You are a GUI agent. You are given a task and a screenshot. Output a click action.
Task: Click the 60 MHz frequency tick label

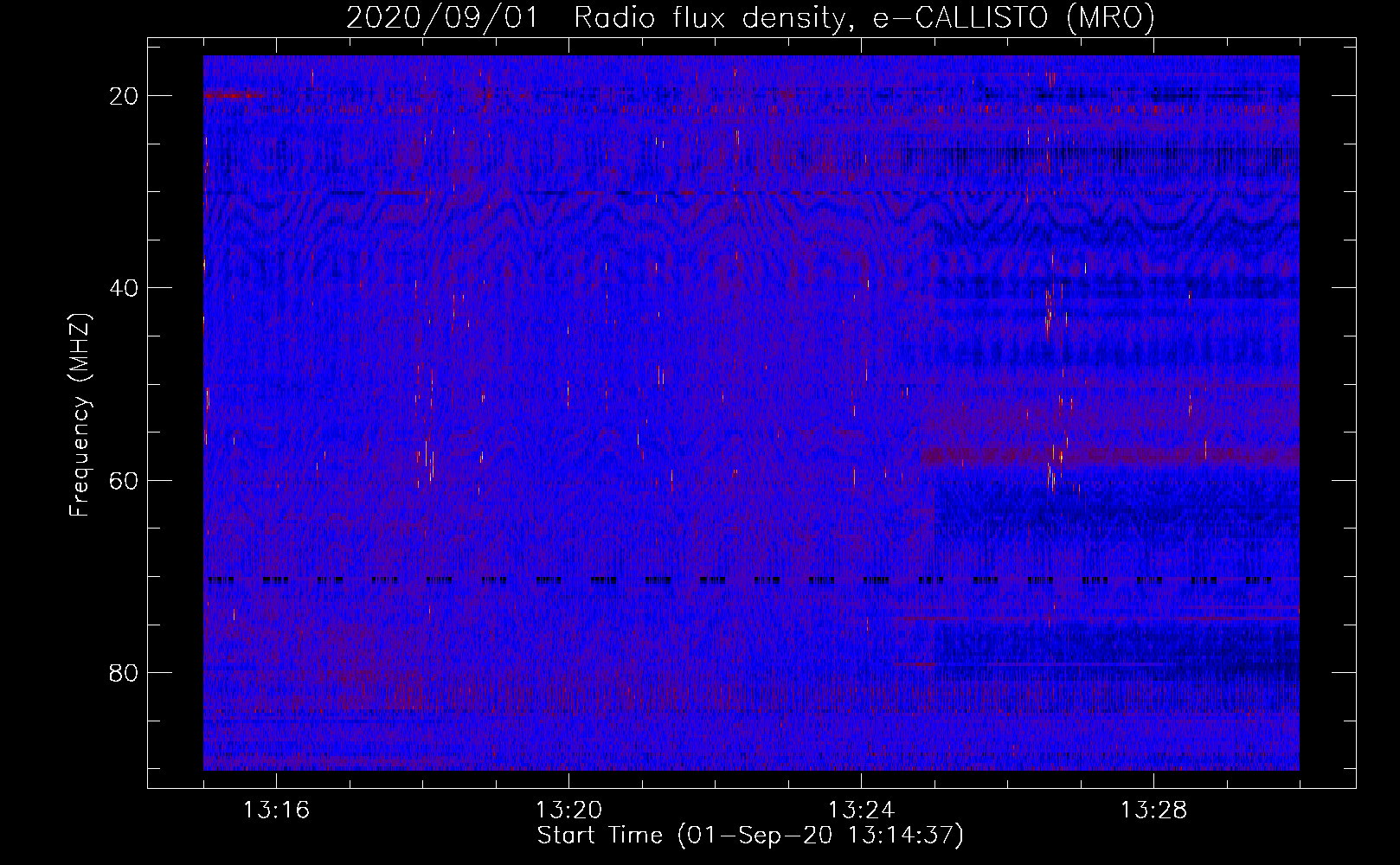point(125,480)
